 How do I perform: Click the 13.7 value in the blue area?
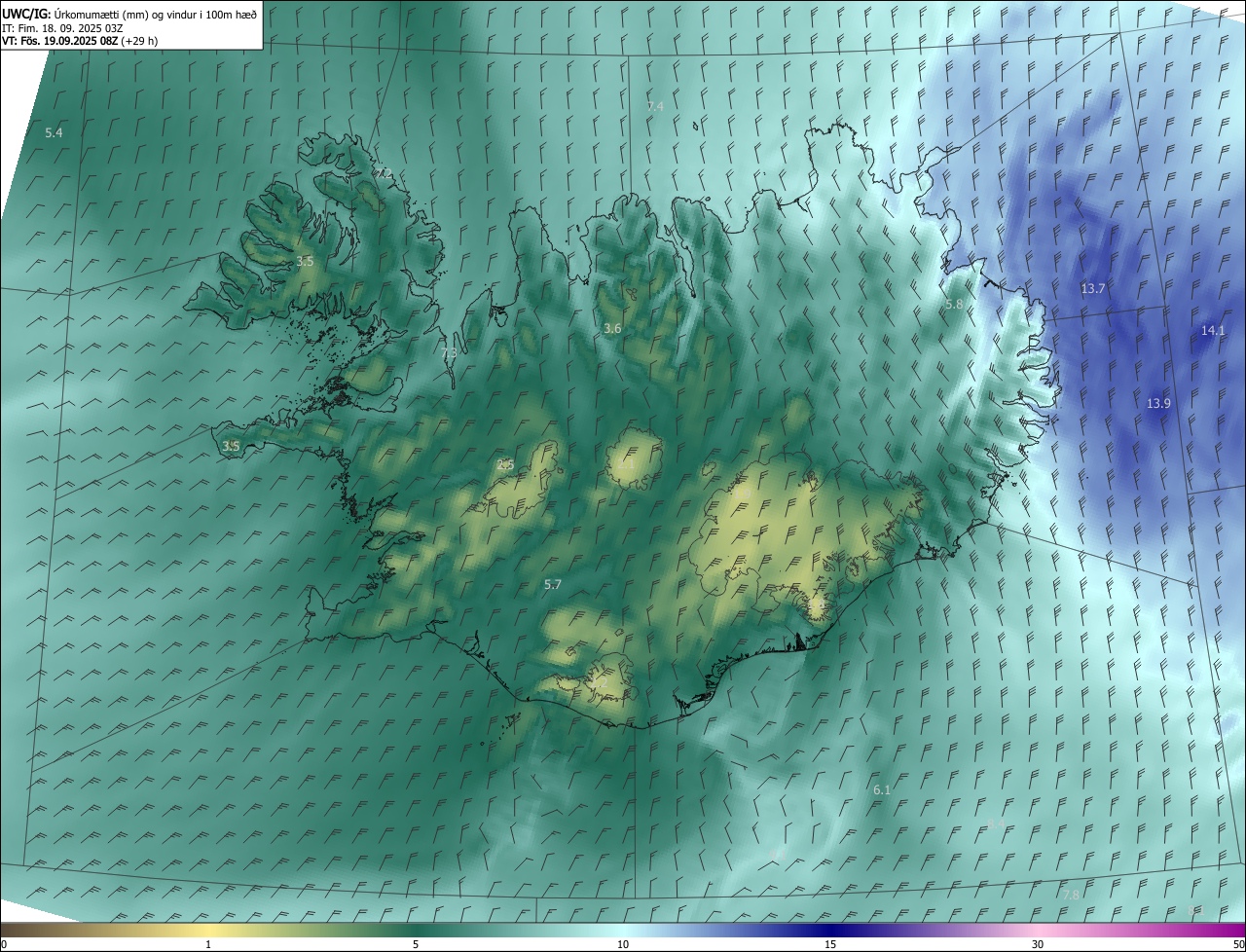point(1093,288)
